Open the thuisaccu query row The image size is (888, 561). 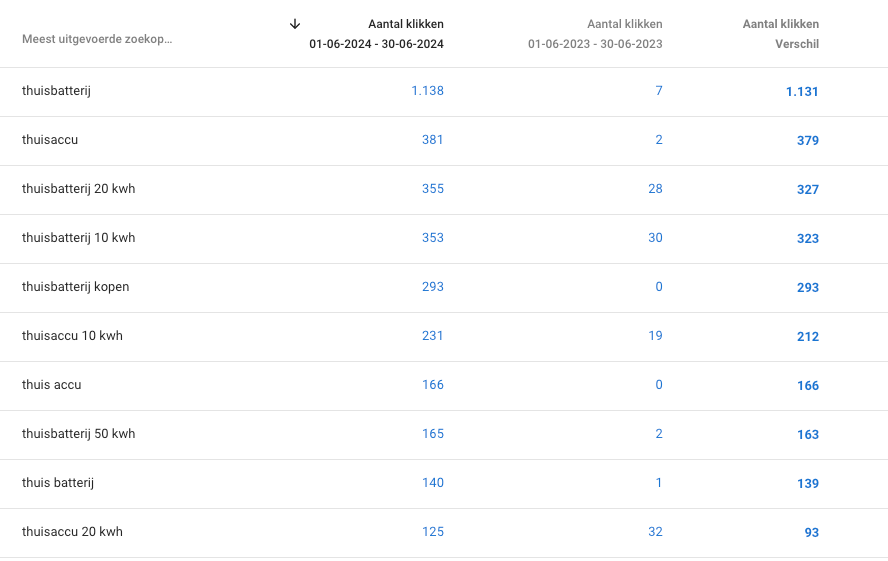point(50,140)
